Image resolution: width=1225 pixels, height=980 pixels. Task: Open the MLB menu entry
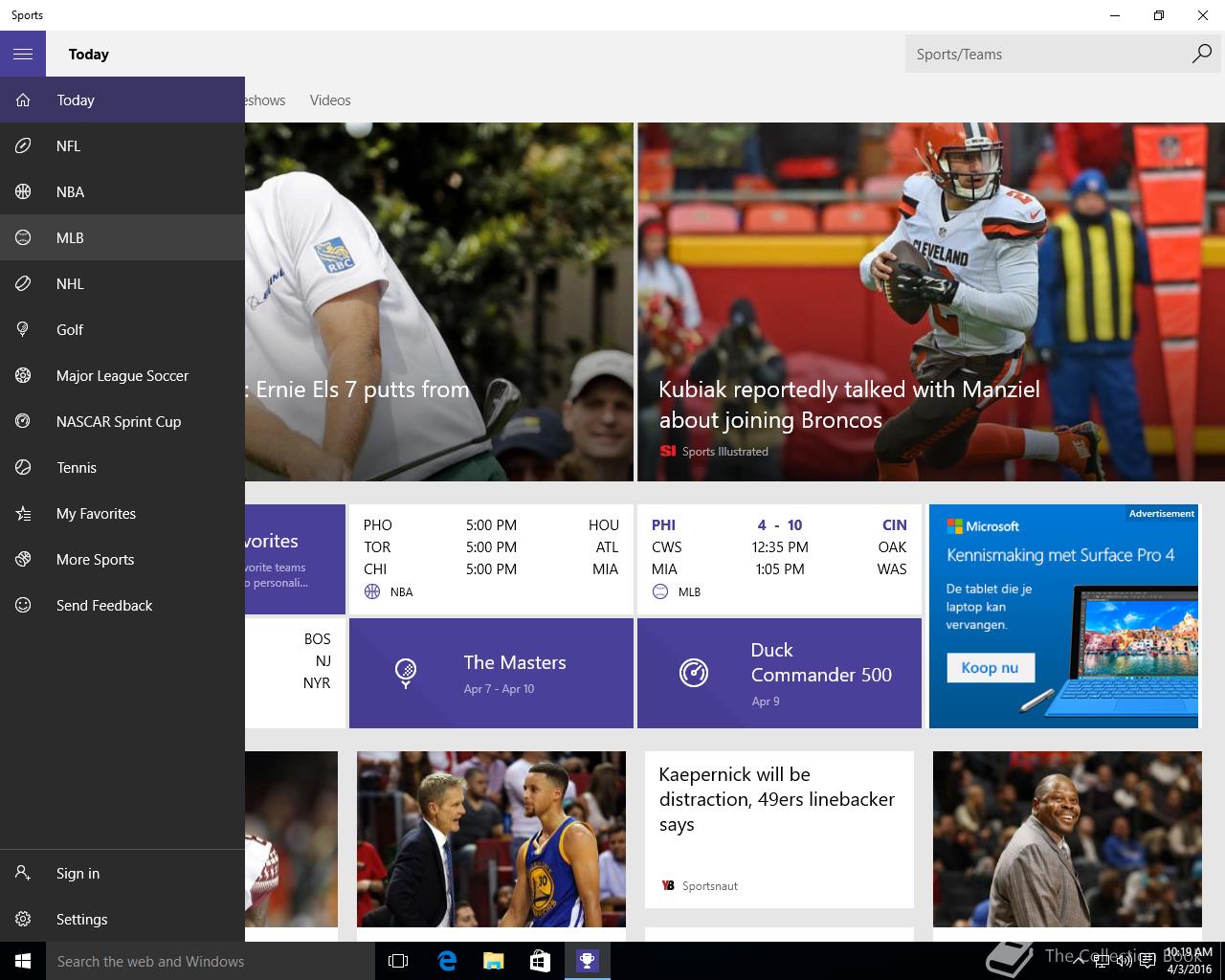point(122,237)
